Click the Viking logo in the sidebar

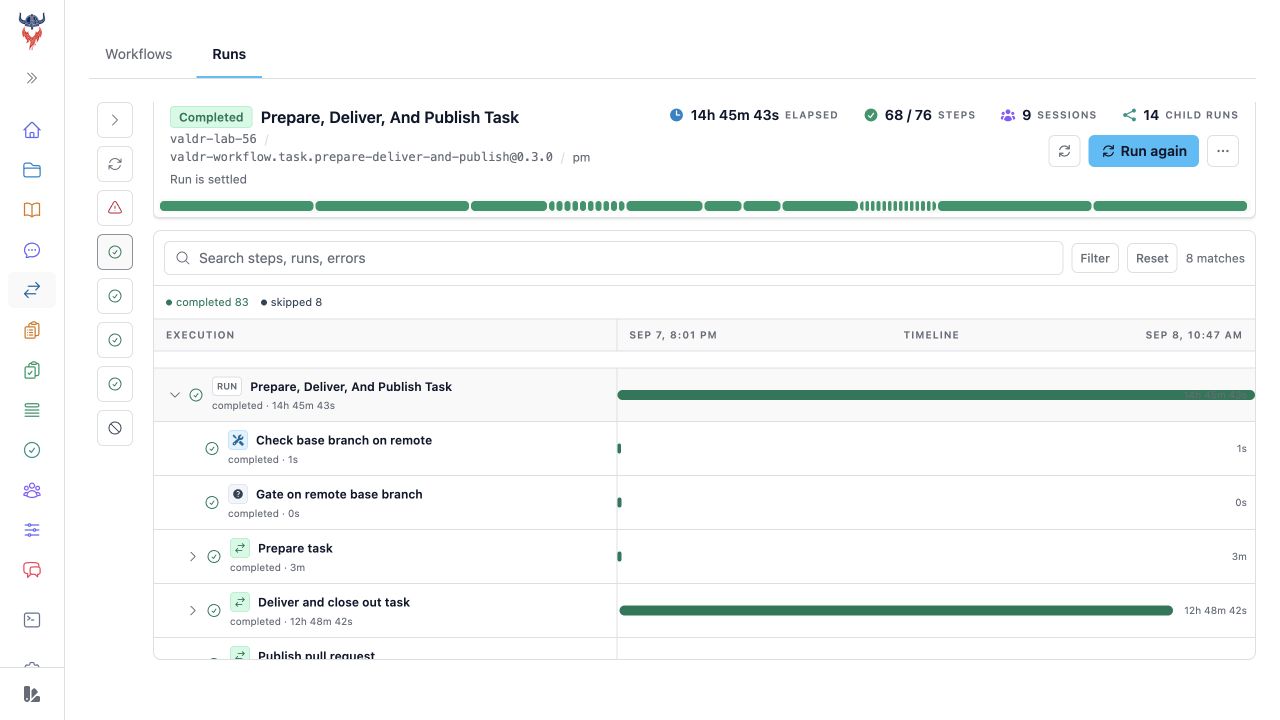[32, 31]
